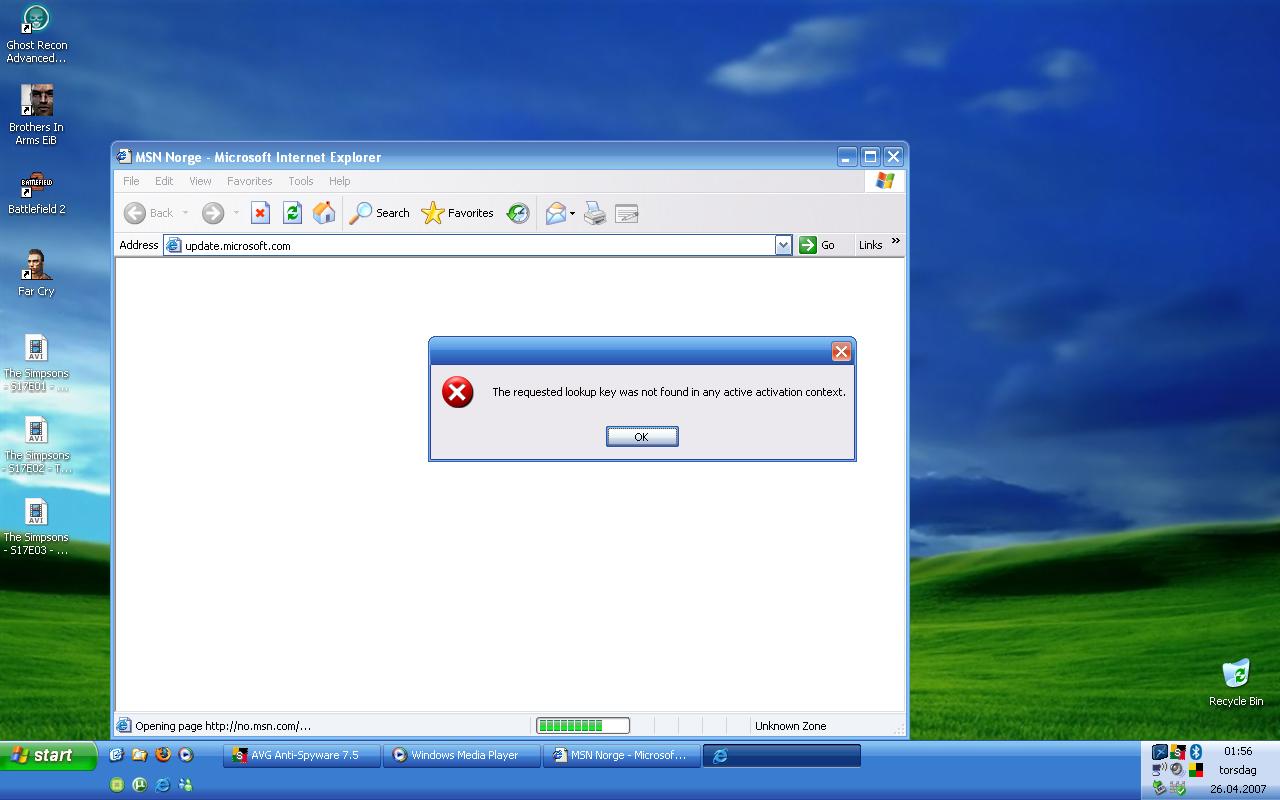Open Far Cry desktop shortcut

pyautogui.click(x=36, y=273)
